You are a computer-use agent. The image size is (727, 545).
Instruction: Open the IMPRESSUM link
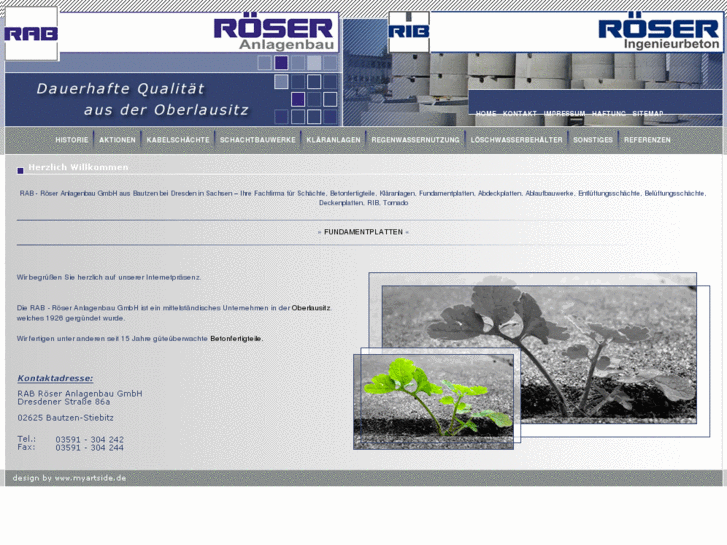(564, 114)
